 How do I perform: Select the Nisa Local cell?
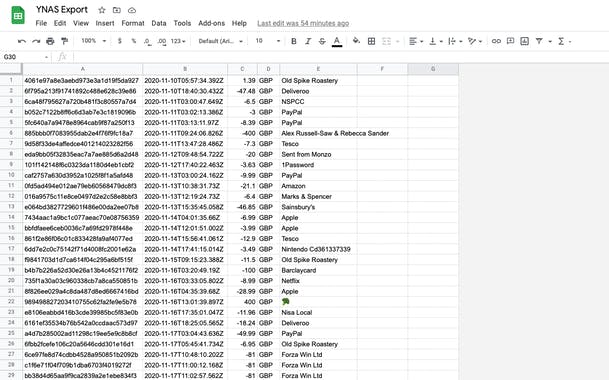coord(318,312)
